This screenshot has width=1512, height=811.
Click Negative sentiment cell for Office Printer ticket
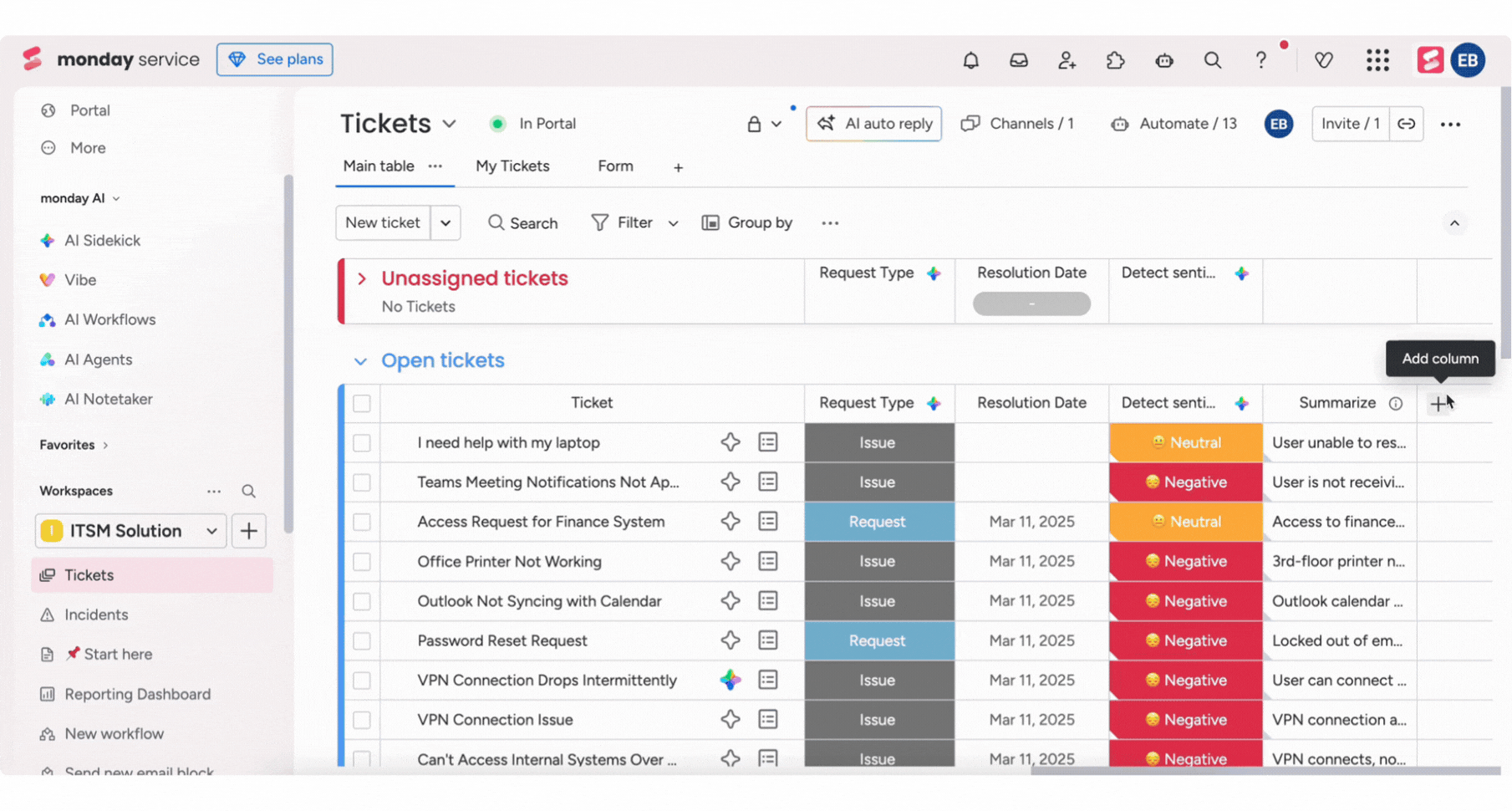click(x=1186, y=561)
